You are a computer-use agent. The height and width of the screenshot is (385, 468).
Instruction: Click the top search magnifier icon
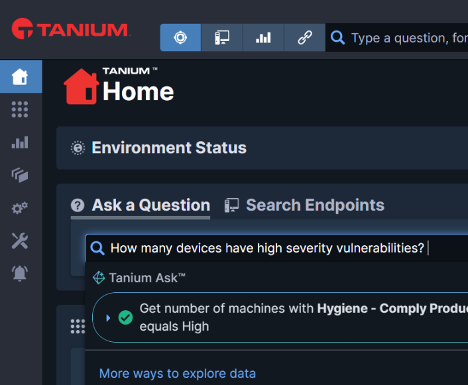(338, 38)
